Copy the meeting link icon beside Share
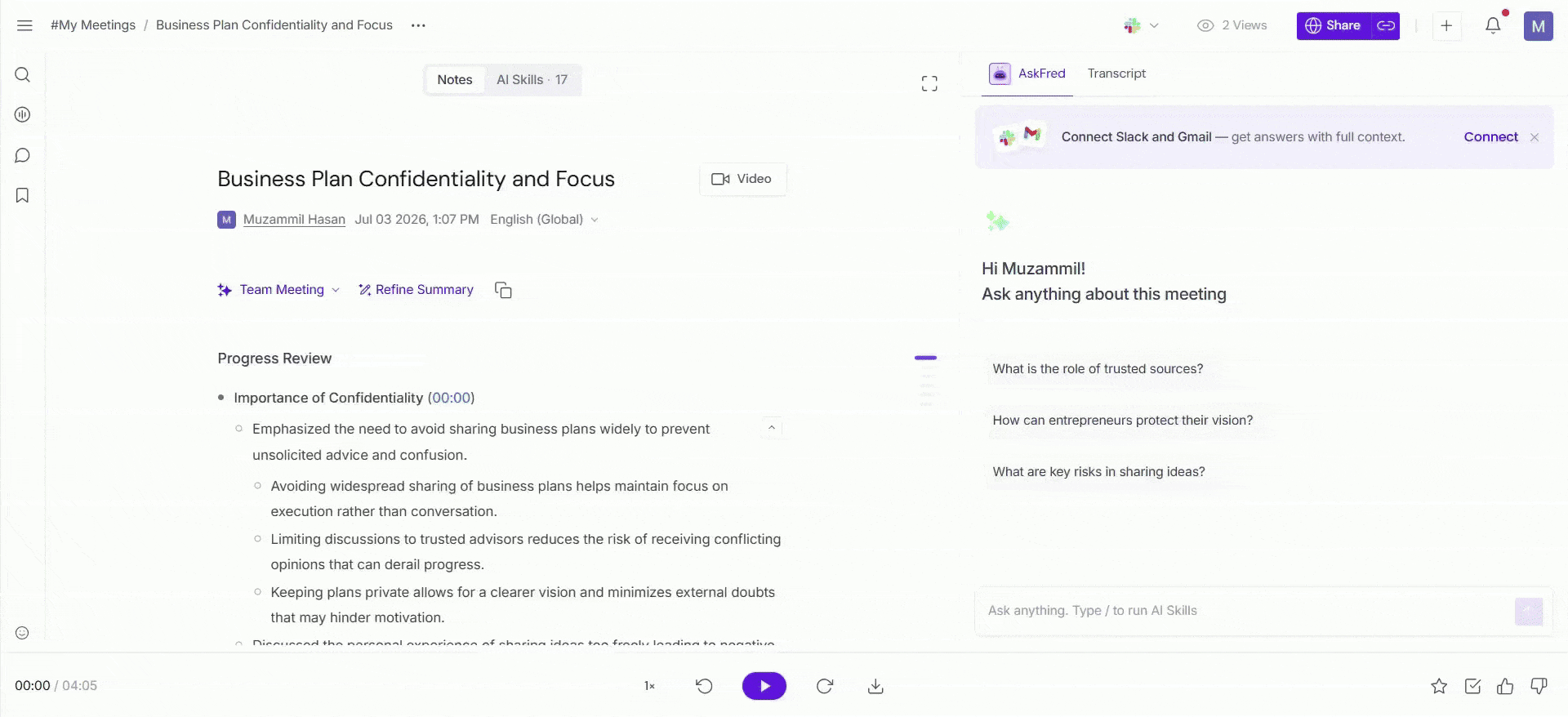This screenshot has width=1568, height=717. coord(1386,25)
